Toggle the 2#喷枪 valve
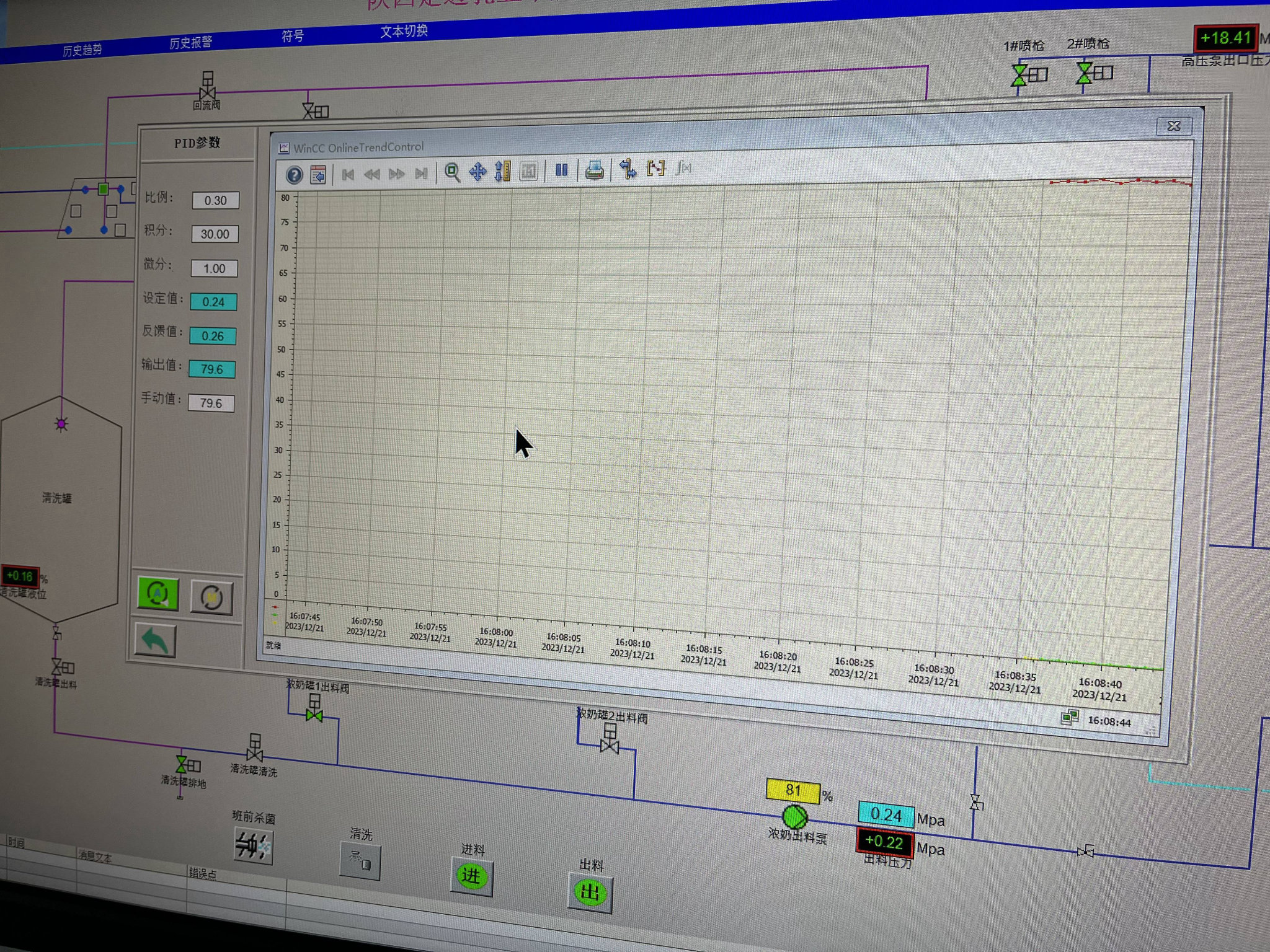Viewport: 1270px width, 952px height. point(1095,73)
